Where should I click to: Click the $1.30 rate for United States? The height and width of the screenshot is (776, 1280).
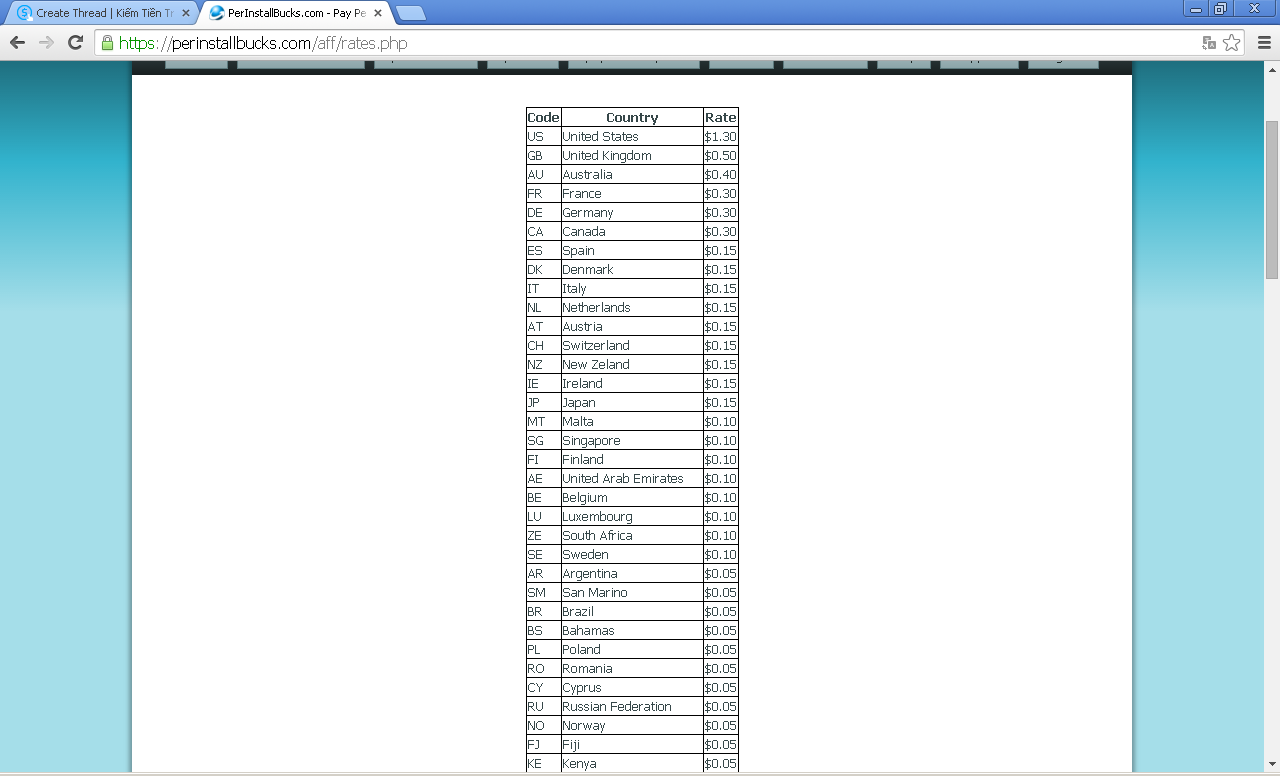[x=720, y=136]
